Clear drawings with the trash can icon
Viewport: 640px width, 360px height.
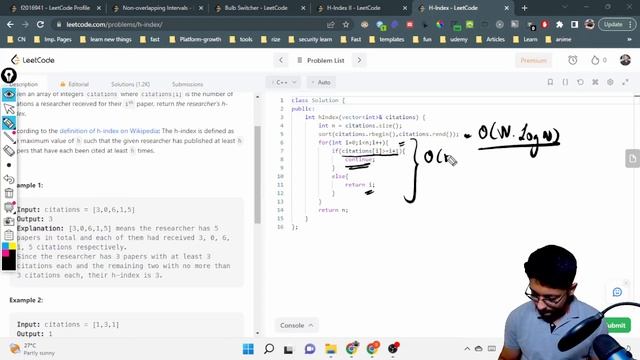click(x=9, y=193)
